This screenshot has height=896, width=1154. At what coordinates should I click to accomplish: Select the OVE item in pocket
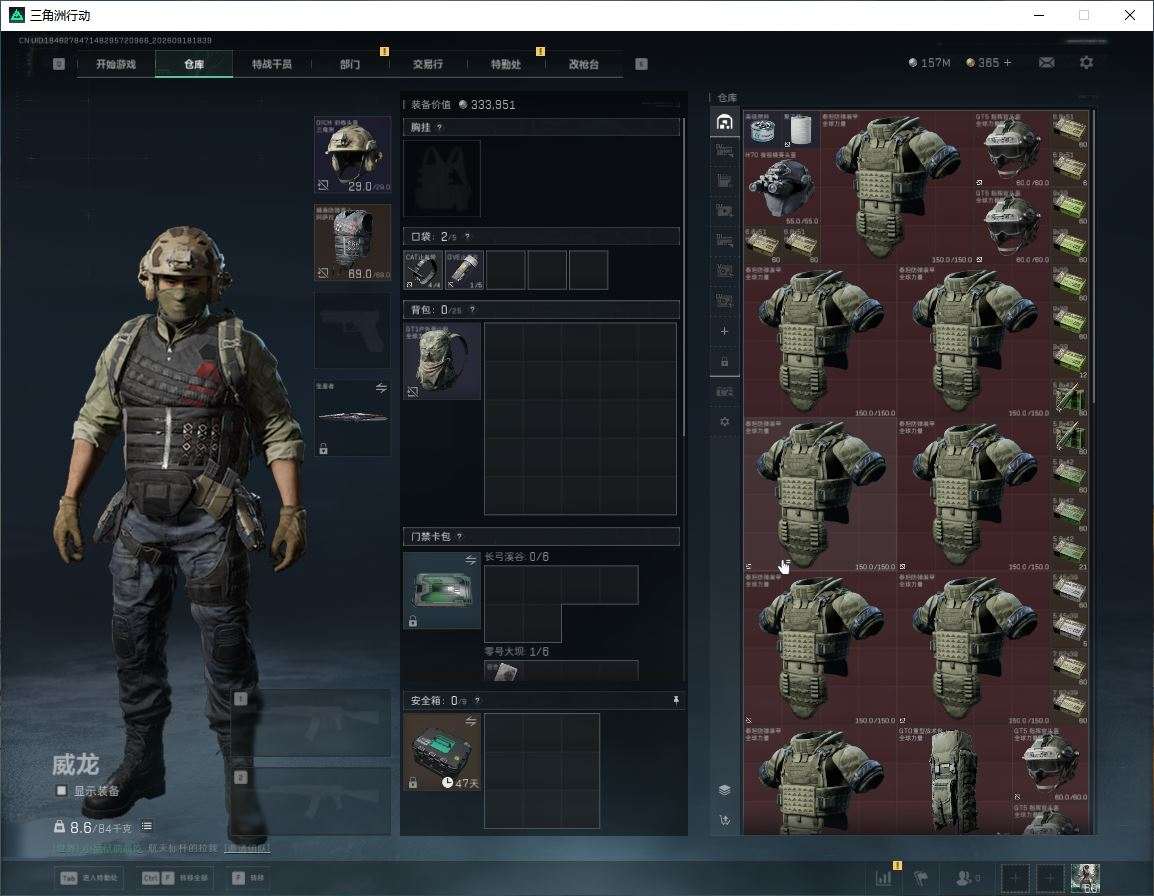[x=464, y=269]
